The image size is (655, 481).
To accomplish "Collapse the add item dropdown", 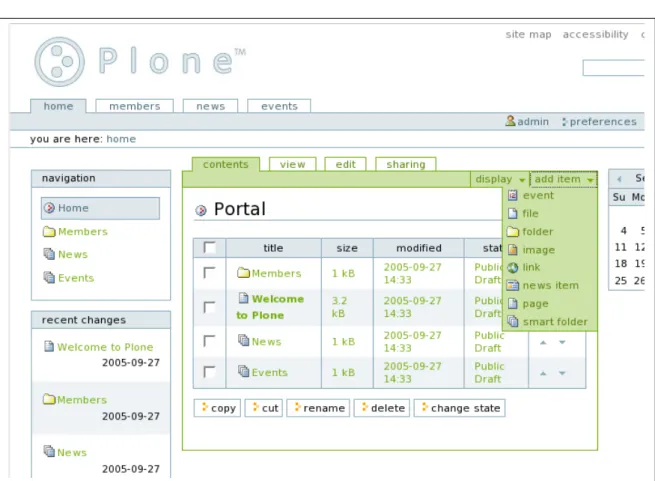I will 564,179.
